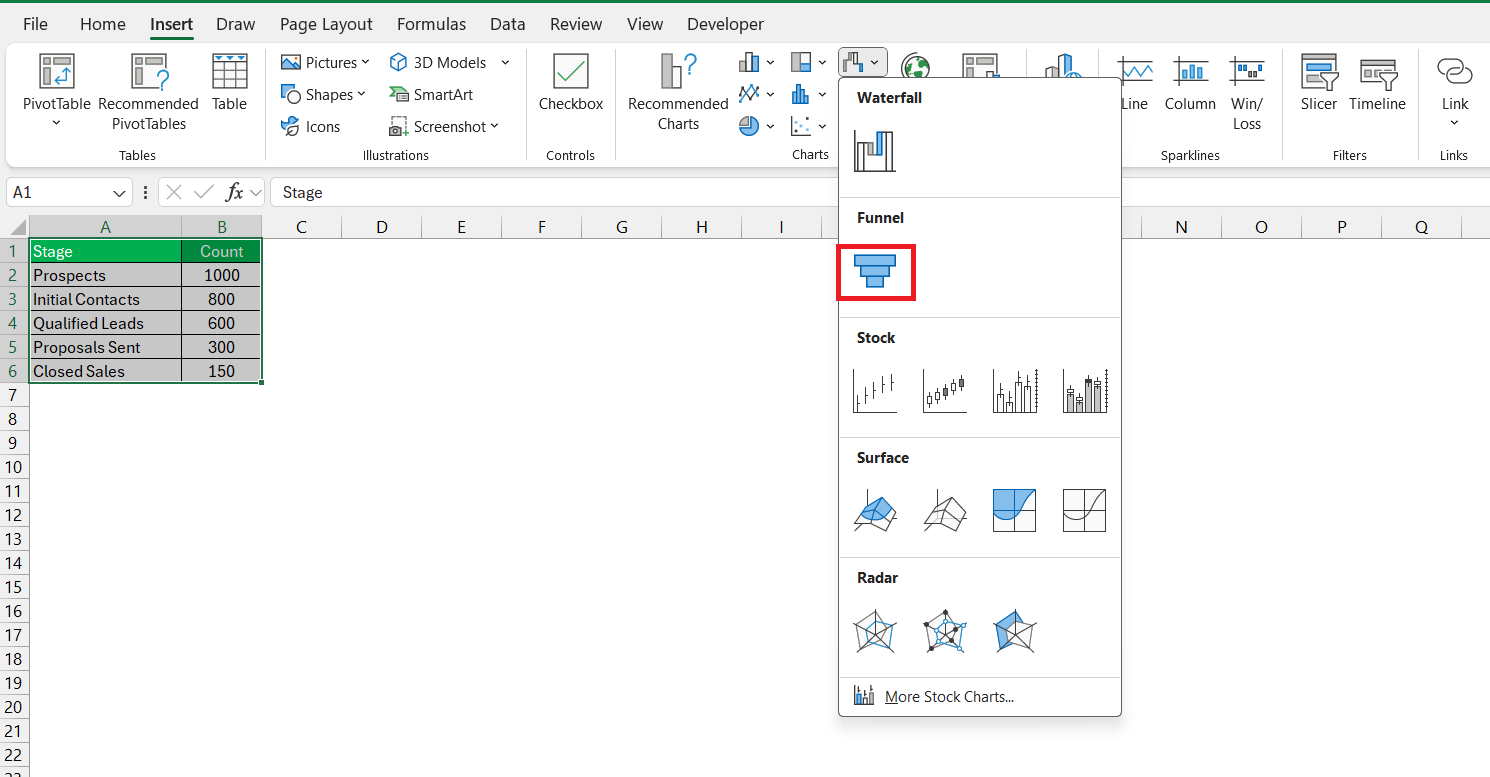Expand the Name Box dropdown arrow
The image size is (1490, 777).
click(x=120, y=193)
